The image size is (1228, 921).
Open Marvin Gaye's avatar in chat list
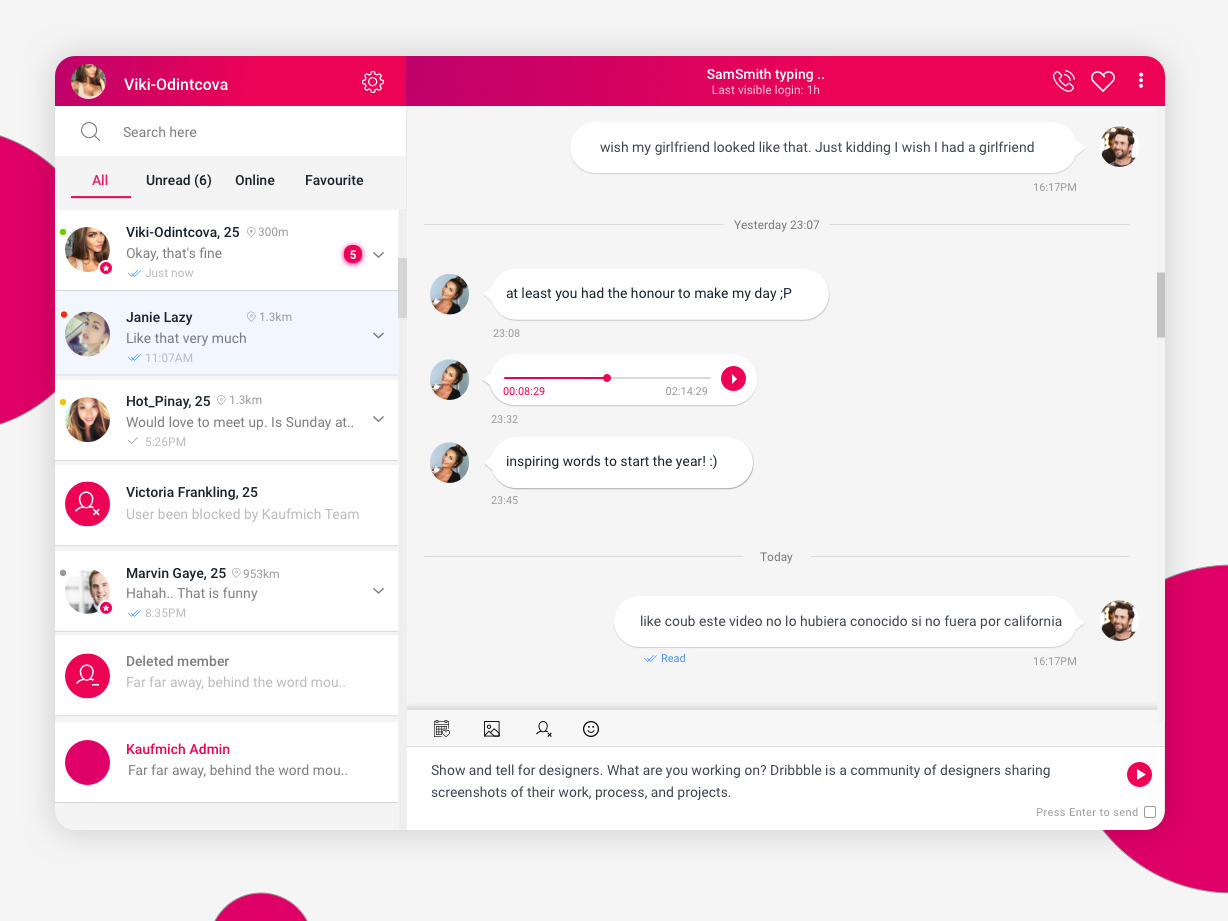click(87, 591)
